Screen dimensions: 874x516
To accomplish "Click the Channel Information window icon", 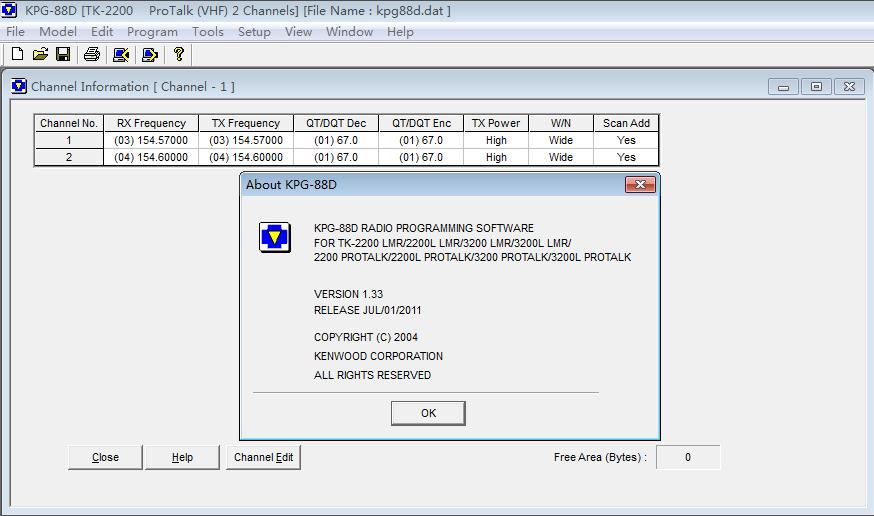I will (19, 86).
